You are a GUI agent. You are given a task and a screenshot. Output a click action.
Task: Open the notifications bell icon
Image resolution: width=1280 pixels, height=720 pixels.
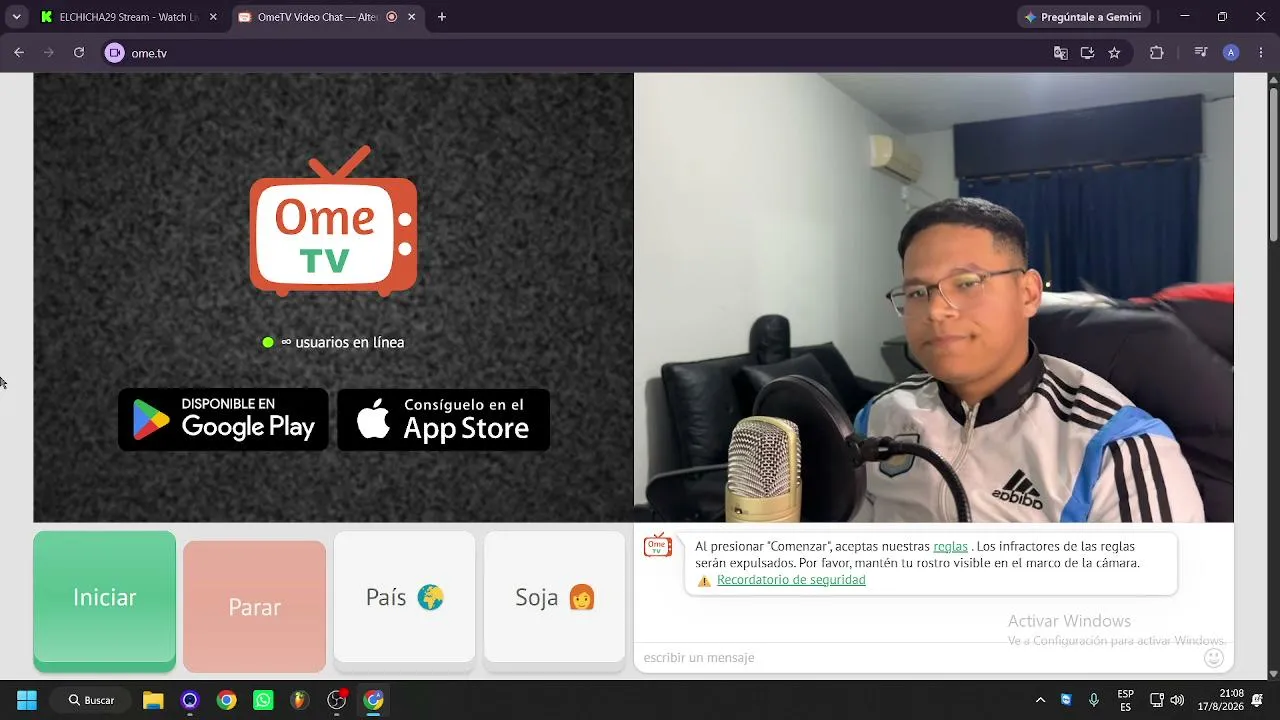[1258, 700]
